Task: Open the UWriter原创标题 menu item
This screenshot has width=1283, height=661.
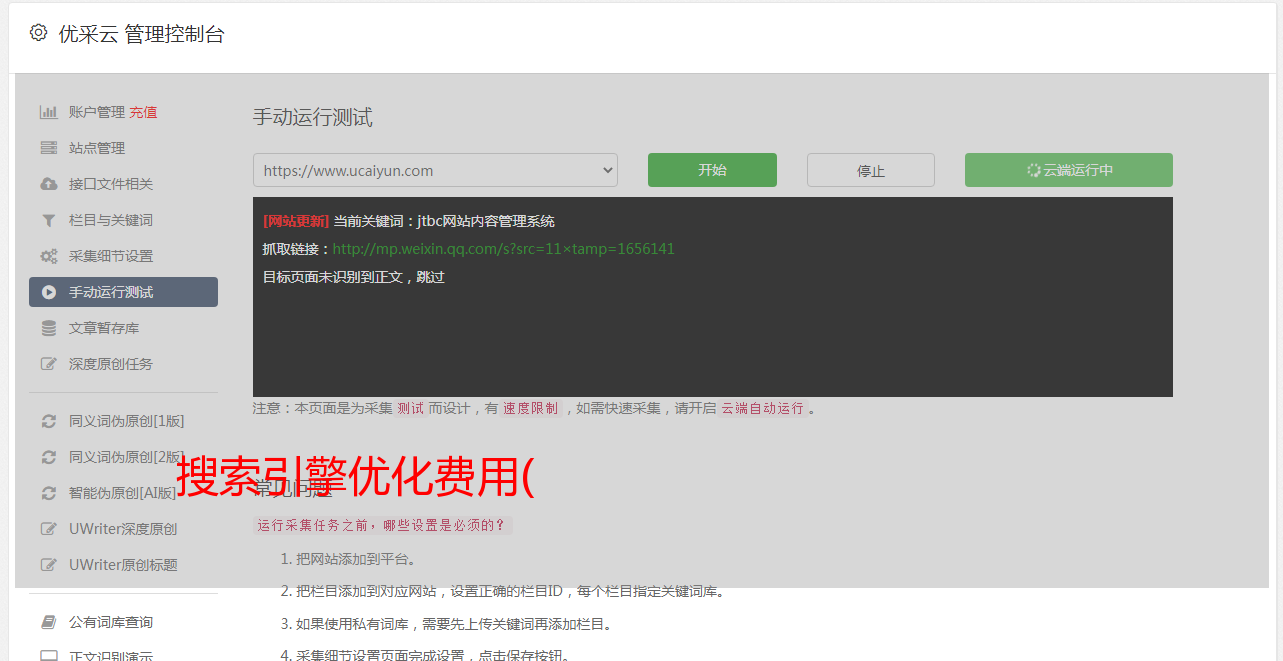Action: (123, 565)
